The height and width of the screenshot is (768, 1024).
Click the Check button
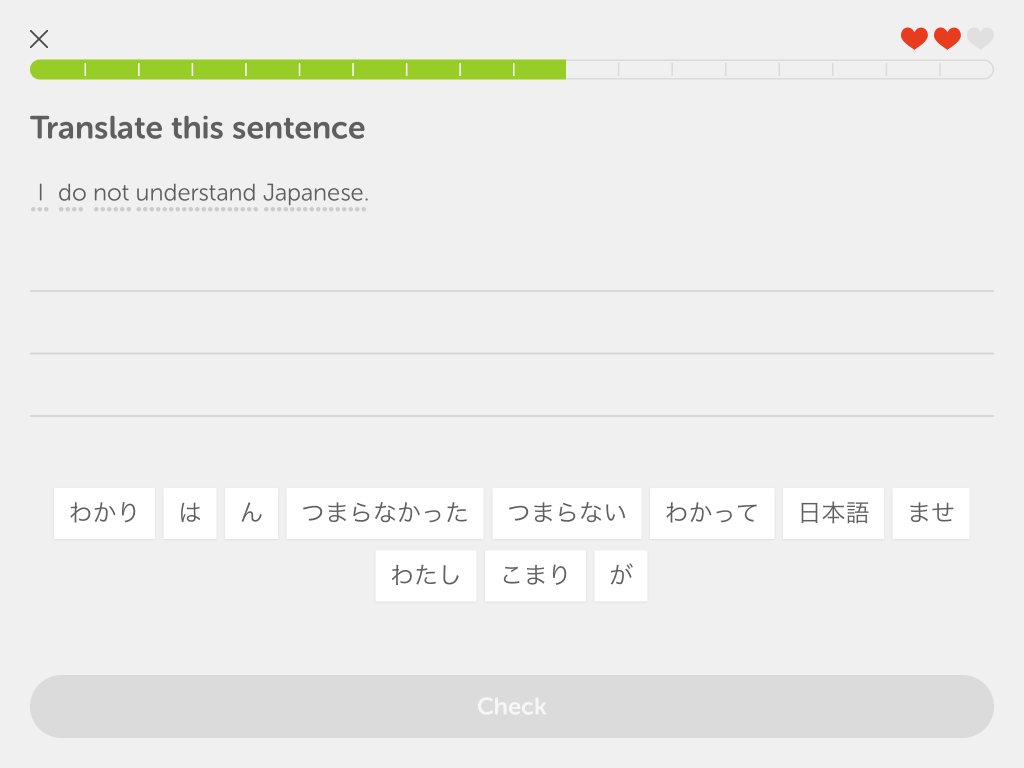tap(512, 707)
